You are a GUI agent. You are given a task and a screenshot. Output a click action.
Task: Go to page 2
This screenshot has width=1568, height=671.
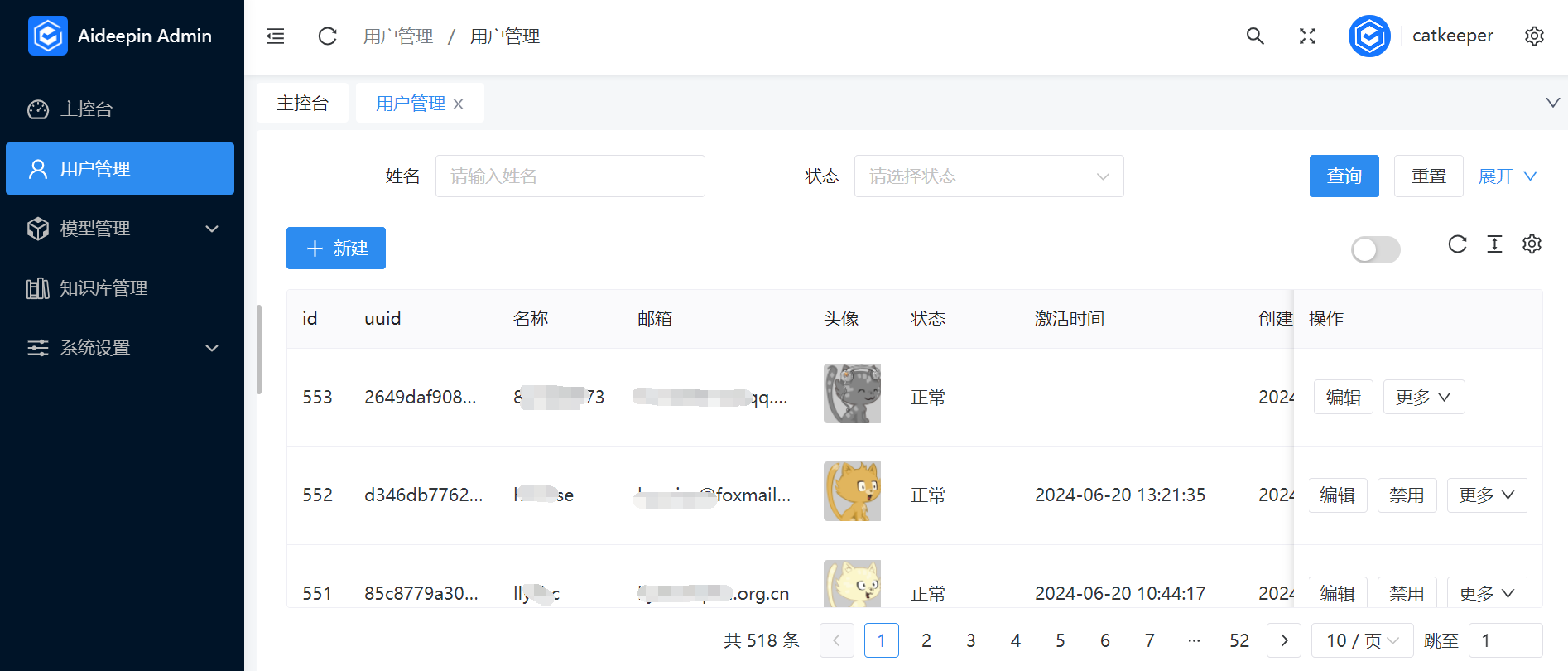tap(926, 640)
